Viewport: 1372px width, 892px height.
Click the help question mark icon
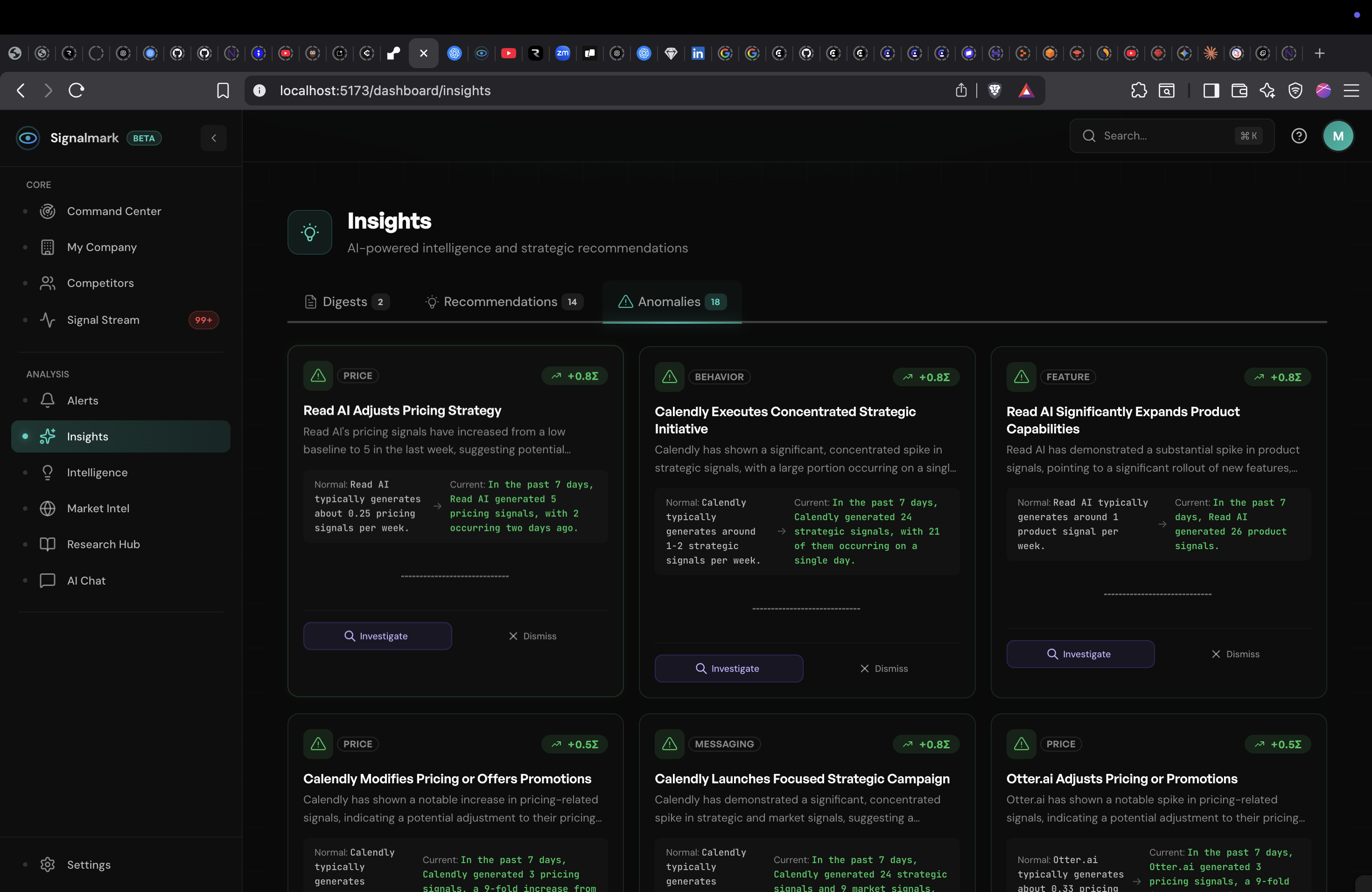pyautogui.click(x=1298, y=136)
